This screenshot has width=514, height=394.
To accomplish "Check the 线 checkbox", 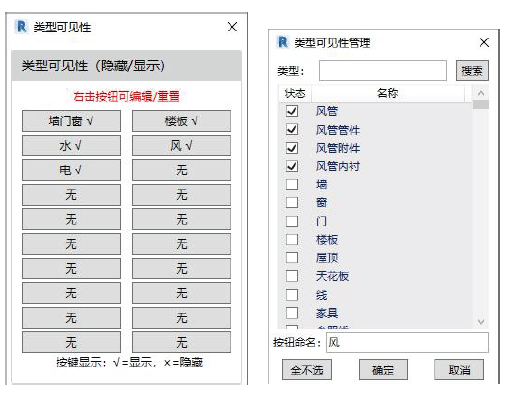I will (292, 295).
